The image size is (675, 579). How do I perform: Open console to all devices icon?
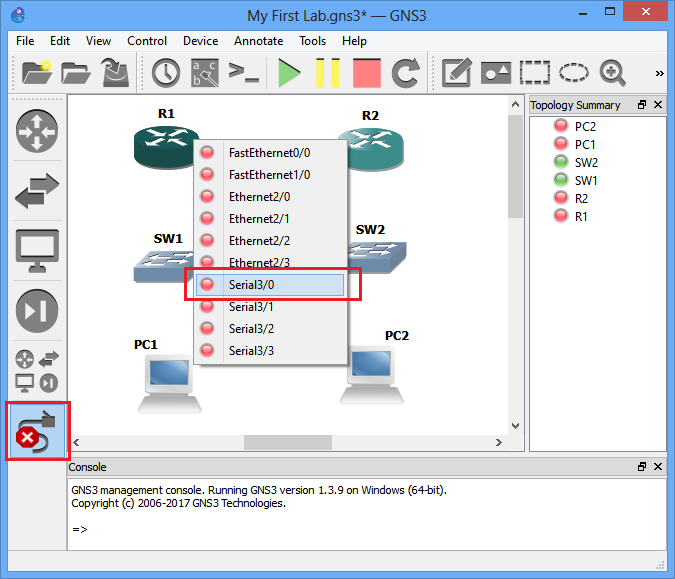tap(244, 72)
